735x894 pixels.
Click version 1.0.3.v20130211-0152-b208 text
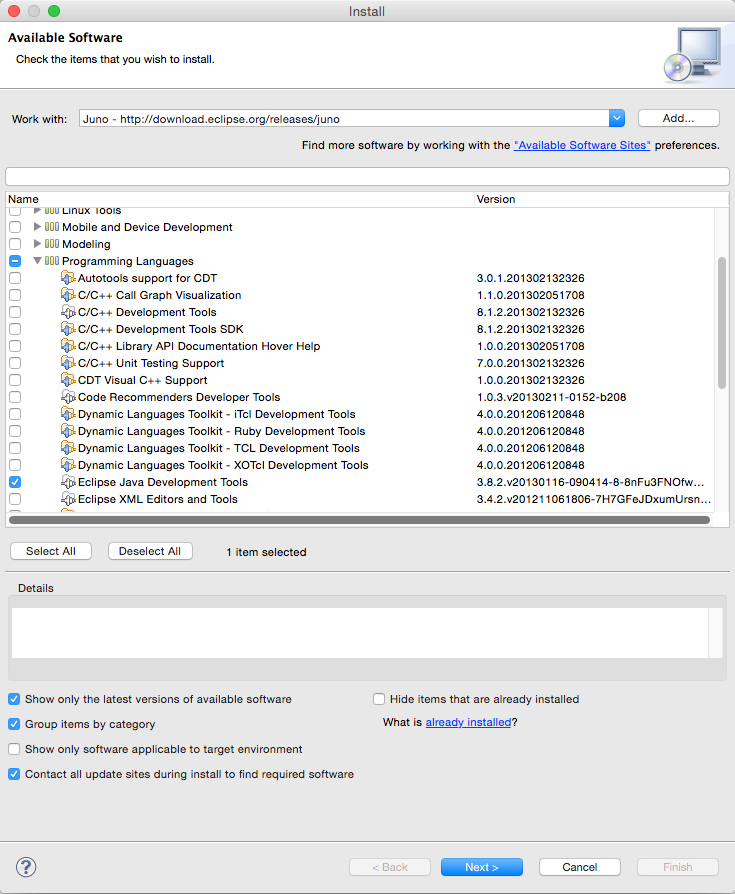coord(551,397)
